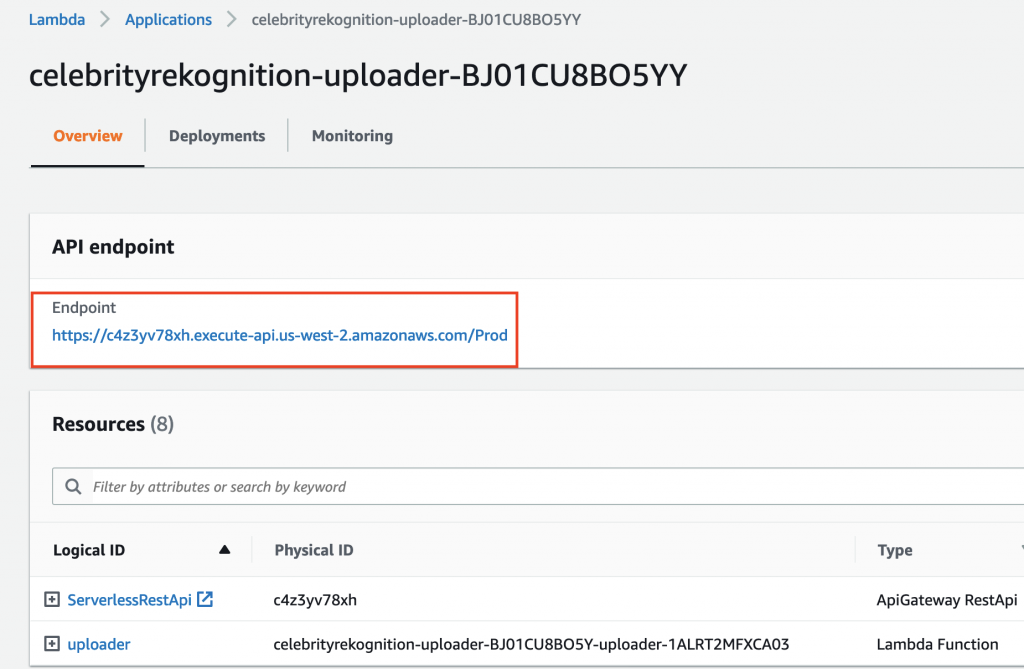1024x669 pixels.
Task: Open the external link icon beside ServerlessRestApi
Action: tap(204, 599)
